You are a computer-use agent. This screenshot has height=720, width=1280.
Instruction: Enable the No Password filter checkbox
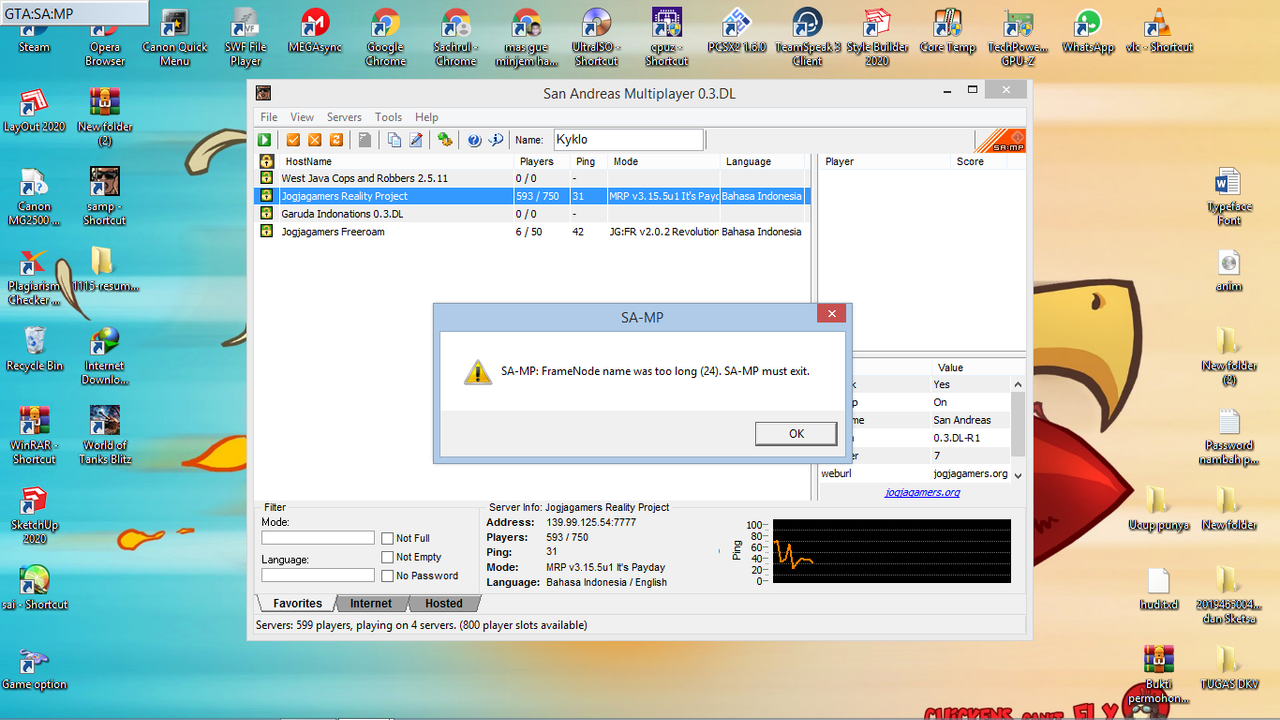coord(388,575)
